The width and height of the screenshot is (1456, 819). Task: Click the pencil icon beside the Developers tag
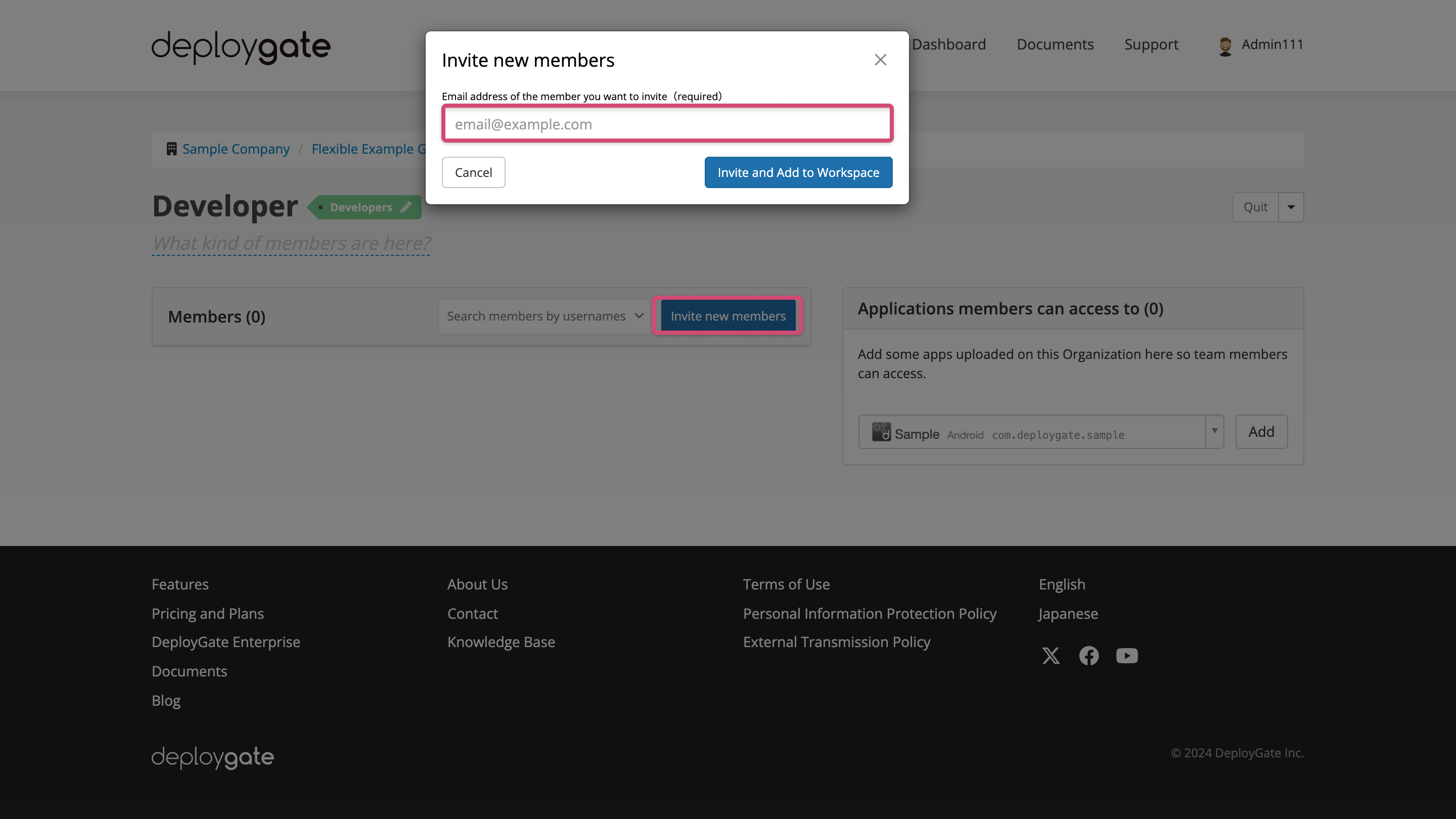tap(405, 207)
